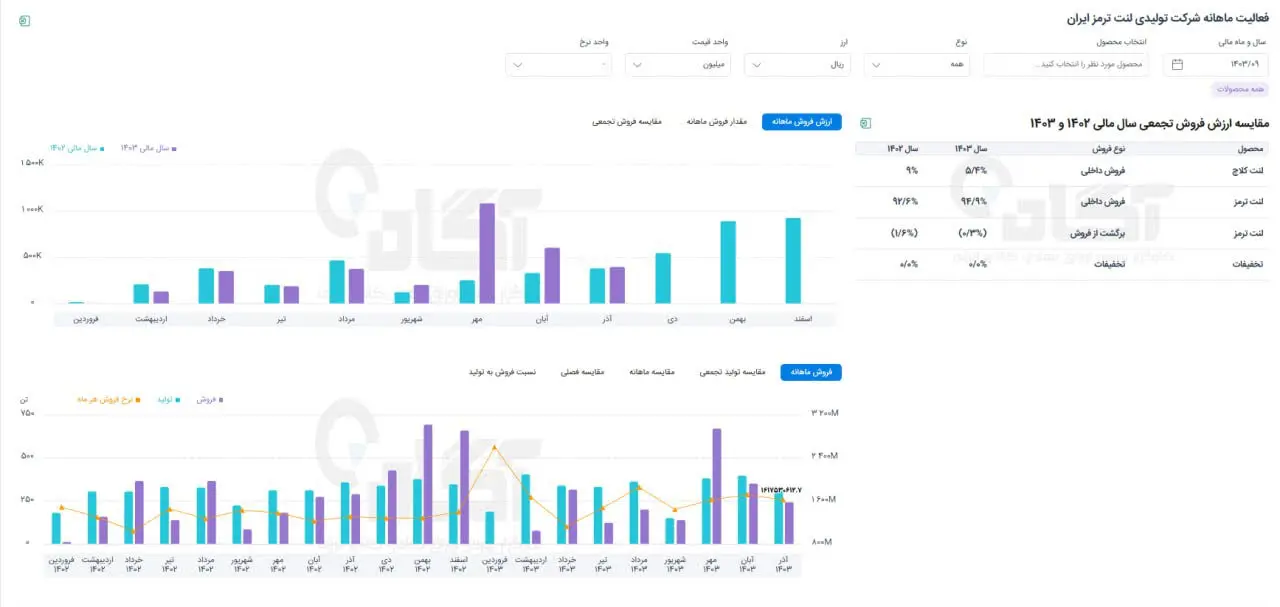Image resolution: width=1280 pixels, height=607 pixels.
Task: Open the نسبت فروش به تولید tab
Action: pos(502,372)
